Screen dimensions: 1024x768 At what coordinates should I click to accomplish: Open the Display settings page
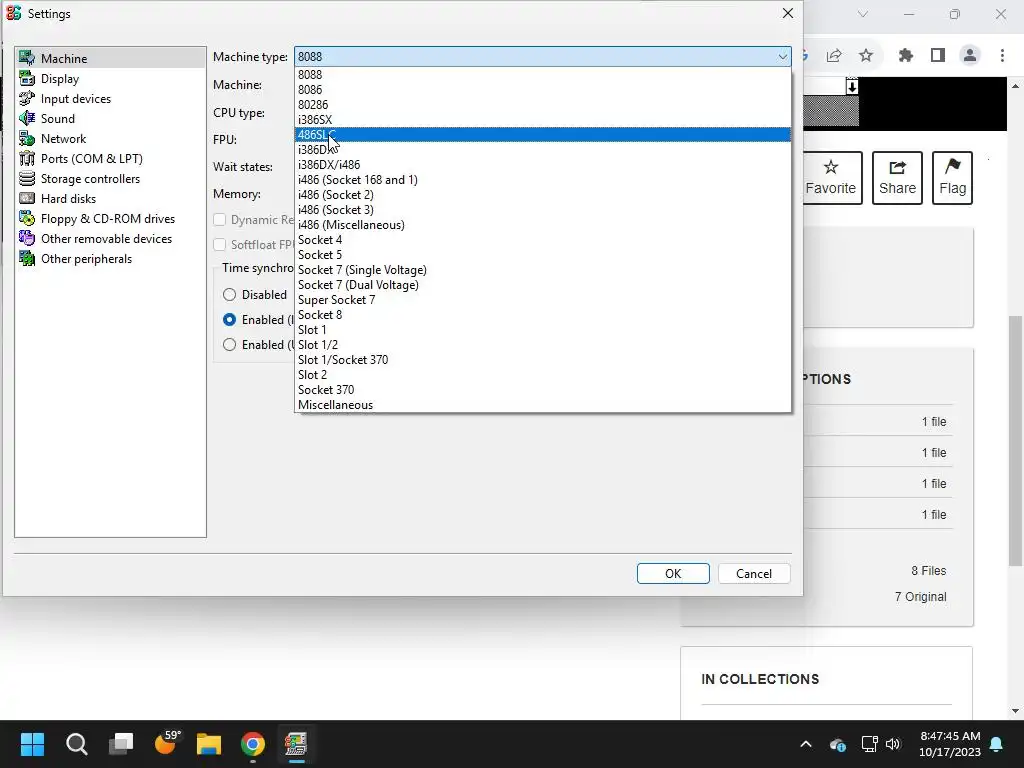point(110,78)
